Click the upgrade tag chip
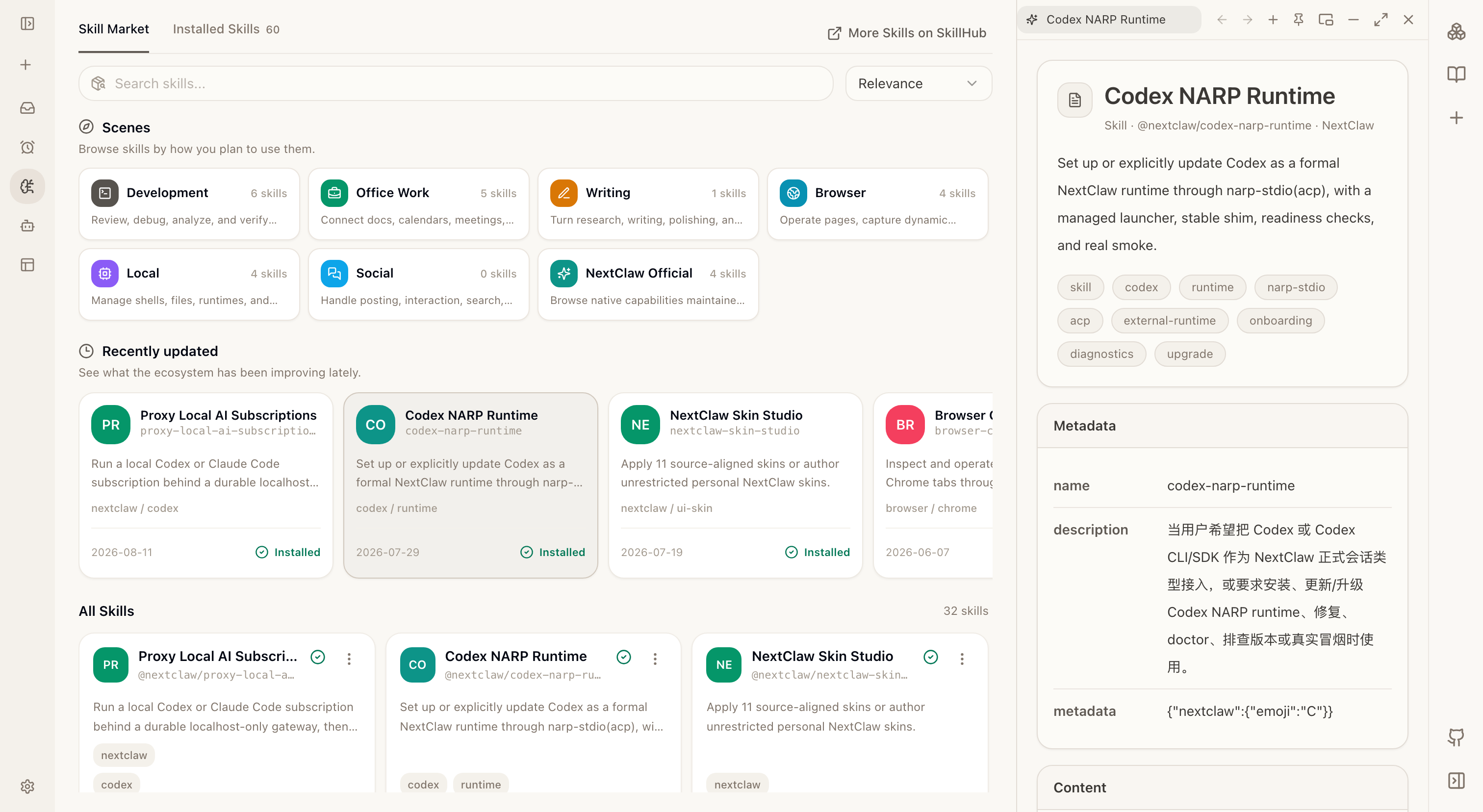This screenshot has height=812, width=1483. coord(1189,354)
